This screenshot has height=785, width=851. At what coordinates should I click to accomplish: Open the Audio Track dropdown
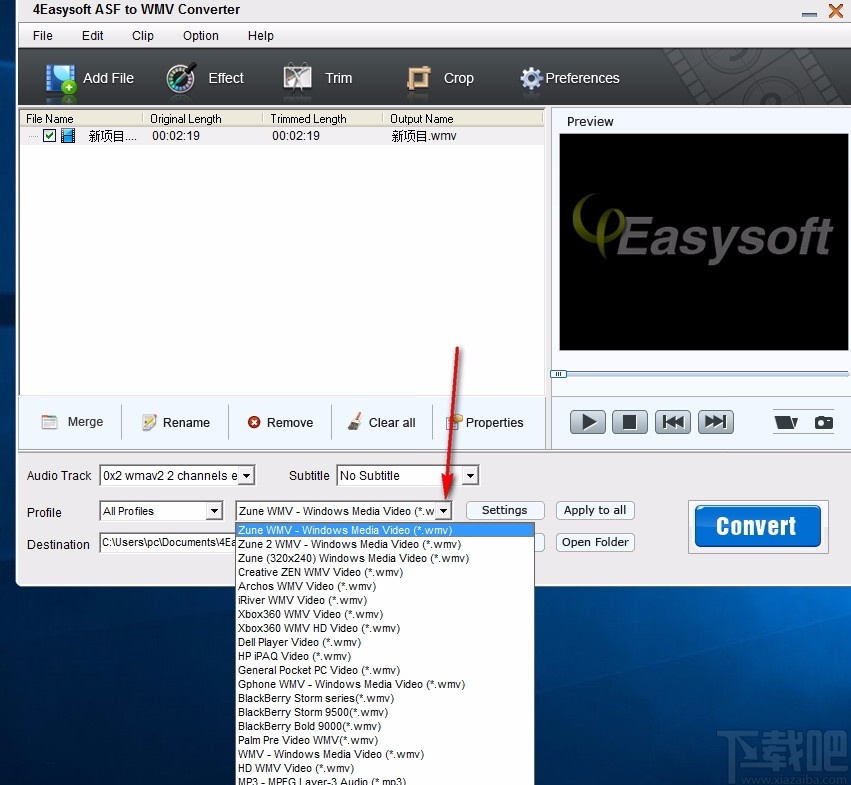(x=245, y=475)
